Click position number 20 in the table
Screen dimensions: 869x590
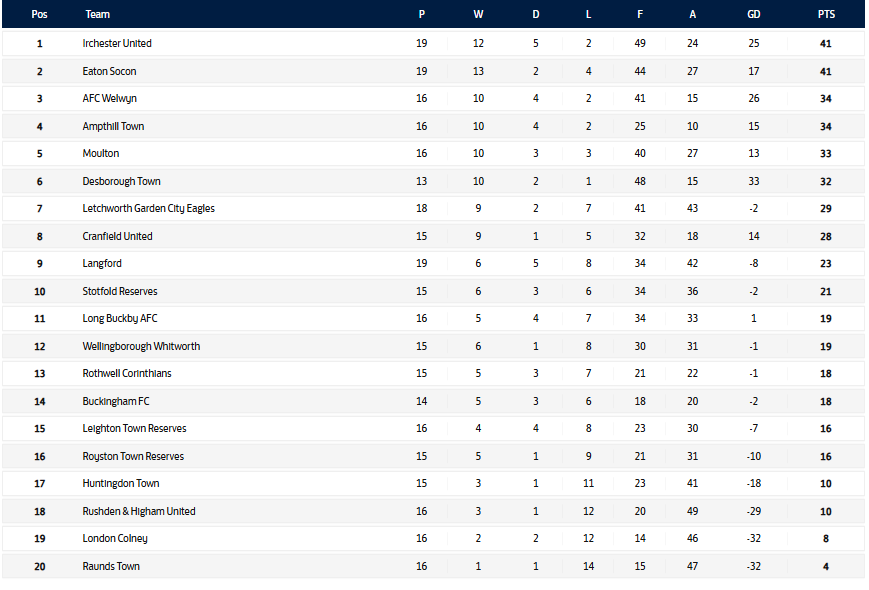click(x=40, y=567)
